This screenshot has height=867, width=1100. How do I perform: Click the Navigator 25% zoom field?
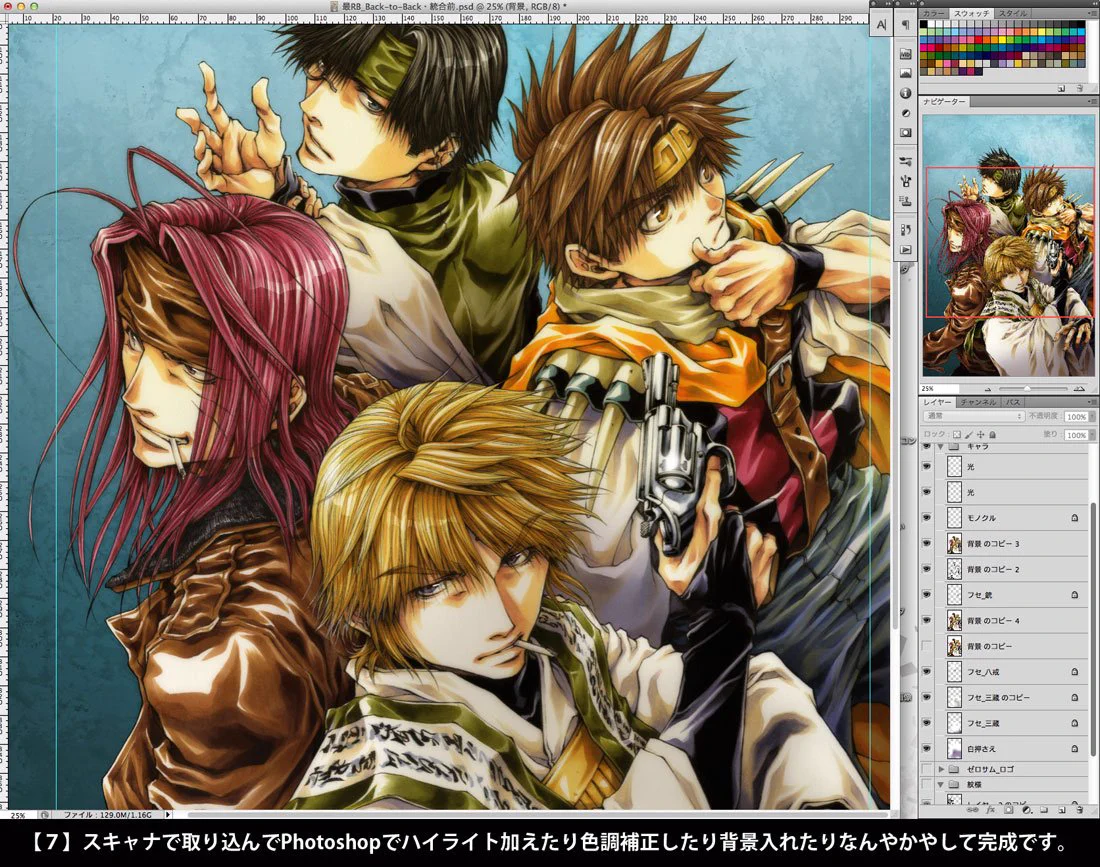[939, 388]
